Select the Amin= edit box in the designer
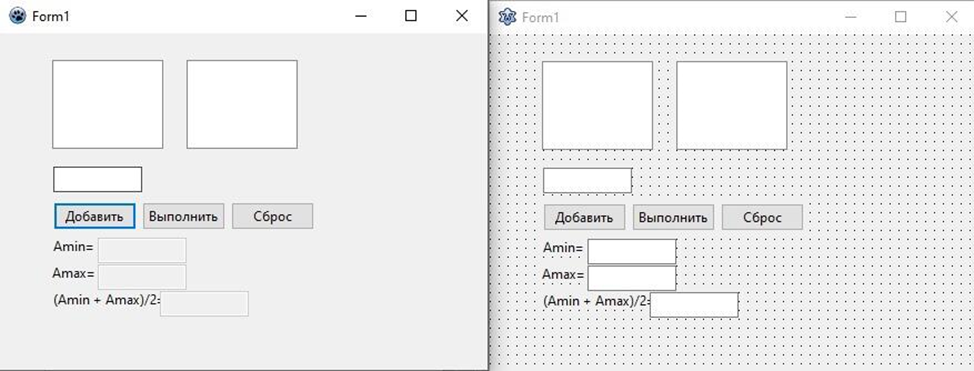The height and width of the screenshot is (371, 974). click(x=632, y=252)
